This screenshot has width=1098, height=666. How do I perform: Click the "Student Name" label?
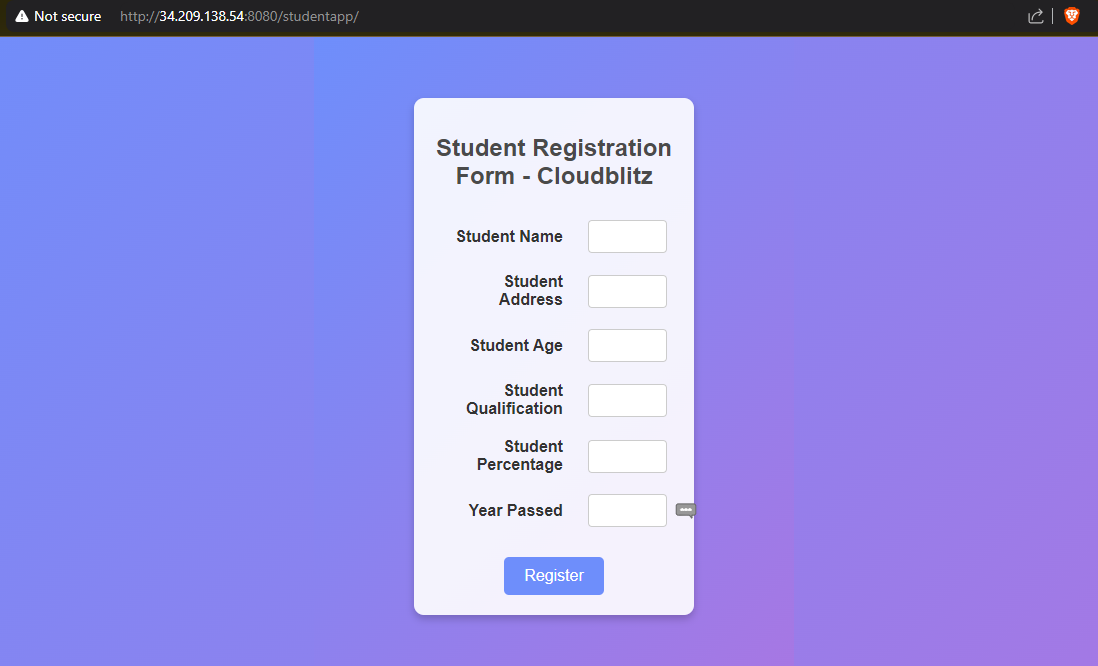coord(509,237)
